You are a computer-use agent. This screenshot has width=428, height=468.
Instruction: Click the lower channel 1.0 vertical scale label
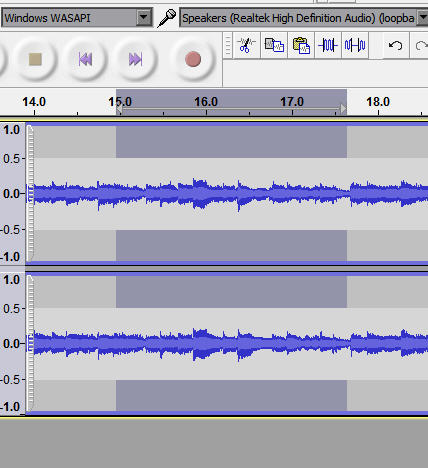[x=11, y=280]
